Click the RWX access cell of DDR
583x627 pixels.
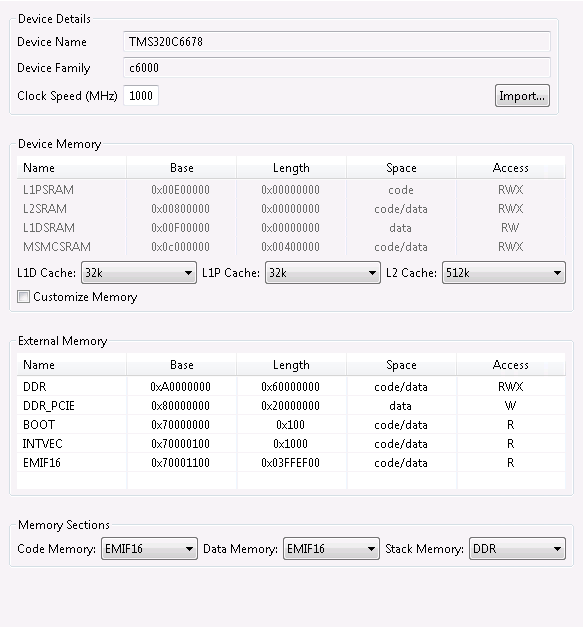511,387
